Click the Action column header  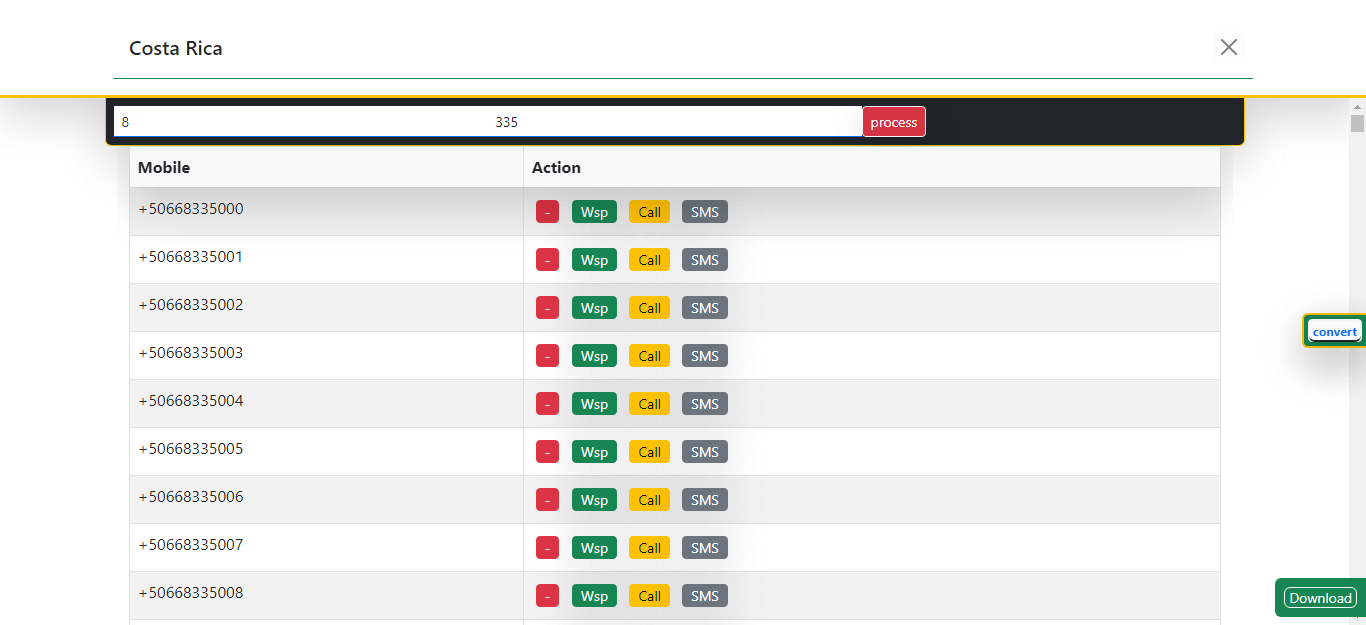point(556,167)
